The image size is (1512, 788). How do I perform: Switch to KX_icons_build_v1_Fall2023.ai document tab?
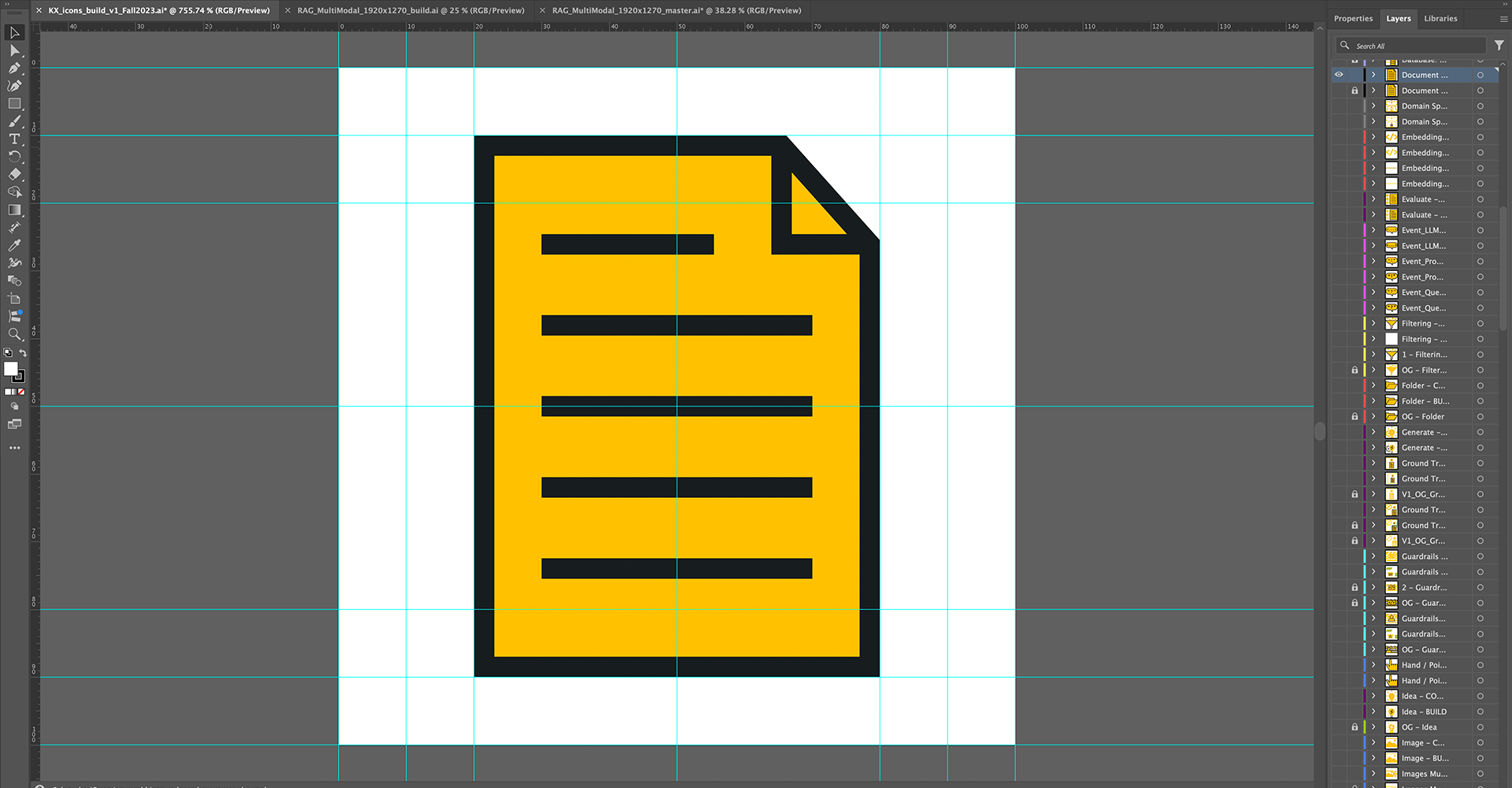pos(159,10)
